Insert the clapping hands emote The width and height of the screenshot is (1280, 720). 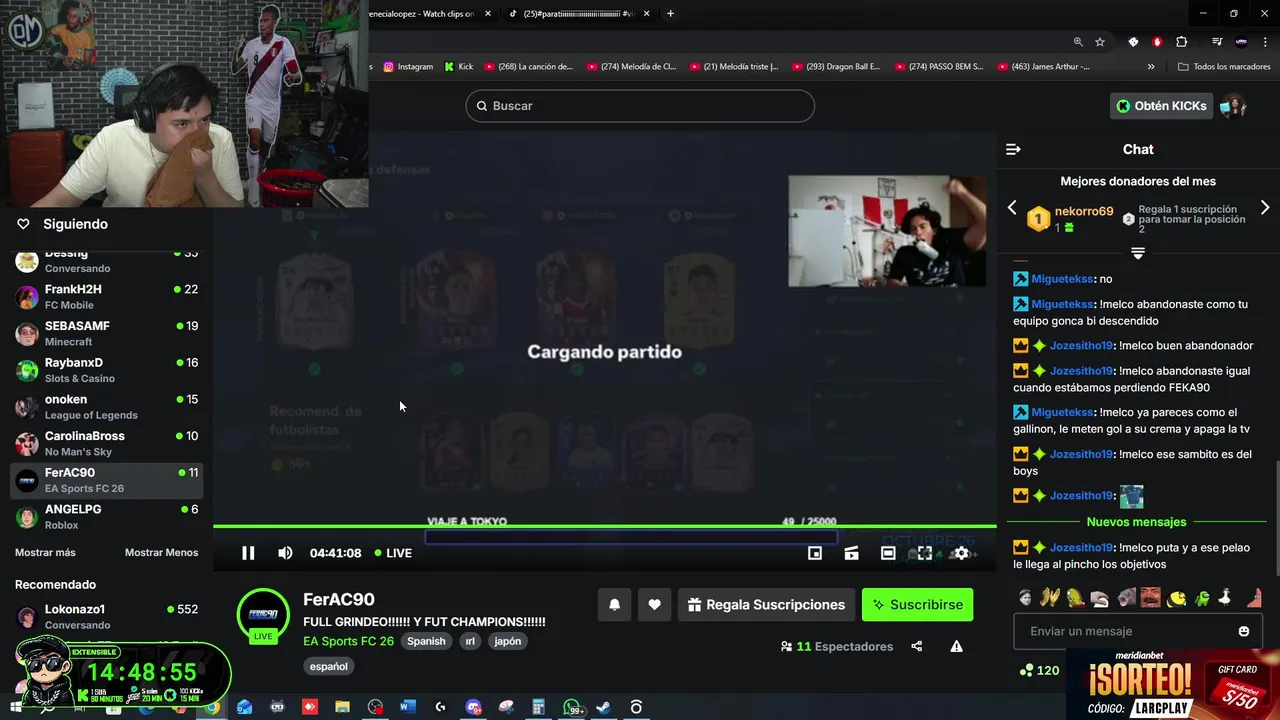[x=1049, y=598]
